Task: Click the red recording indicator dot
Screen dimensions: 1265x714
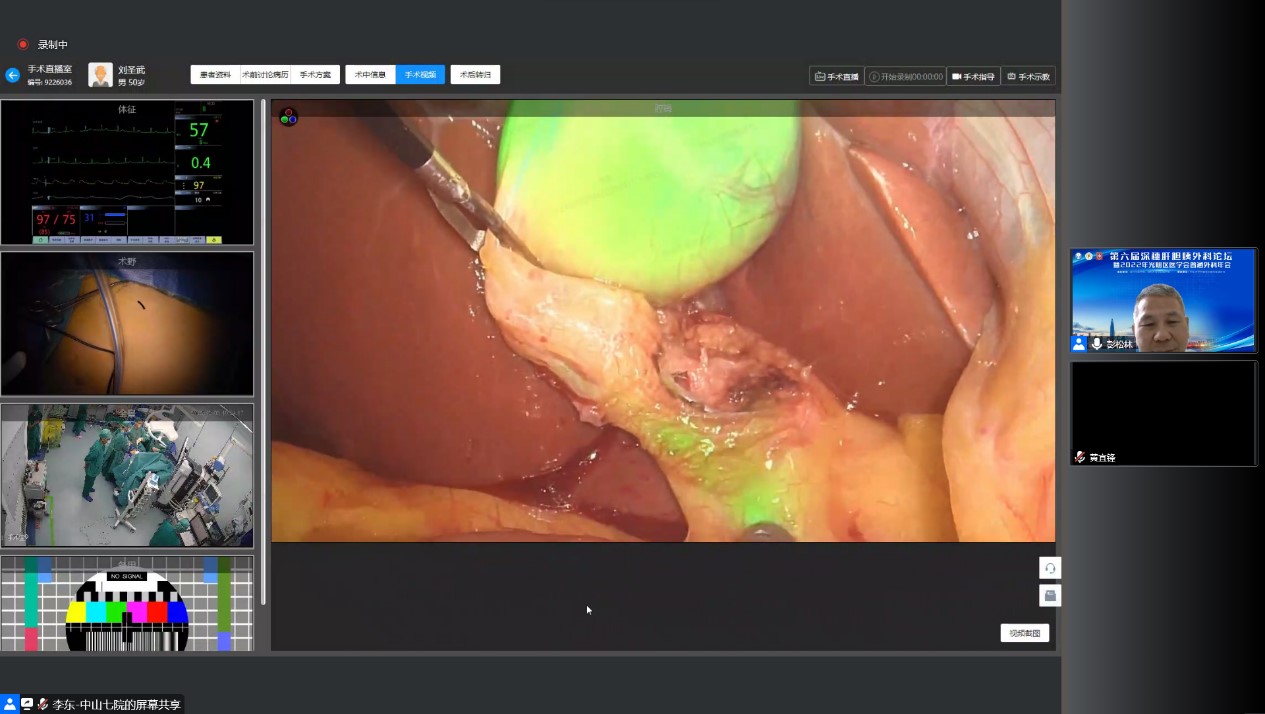Action: tap(23, 44)
